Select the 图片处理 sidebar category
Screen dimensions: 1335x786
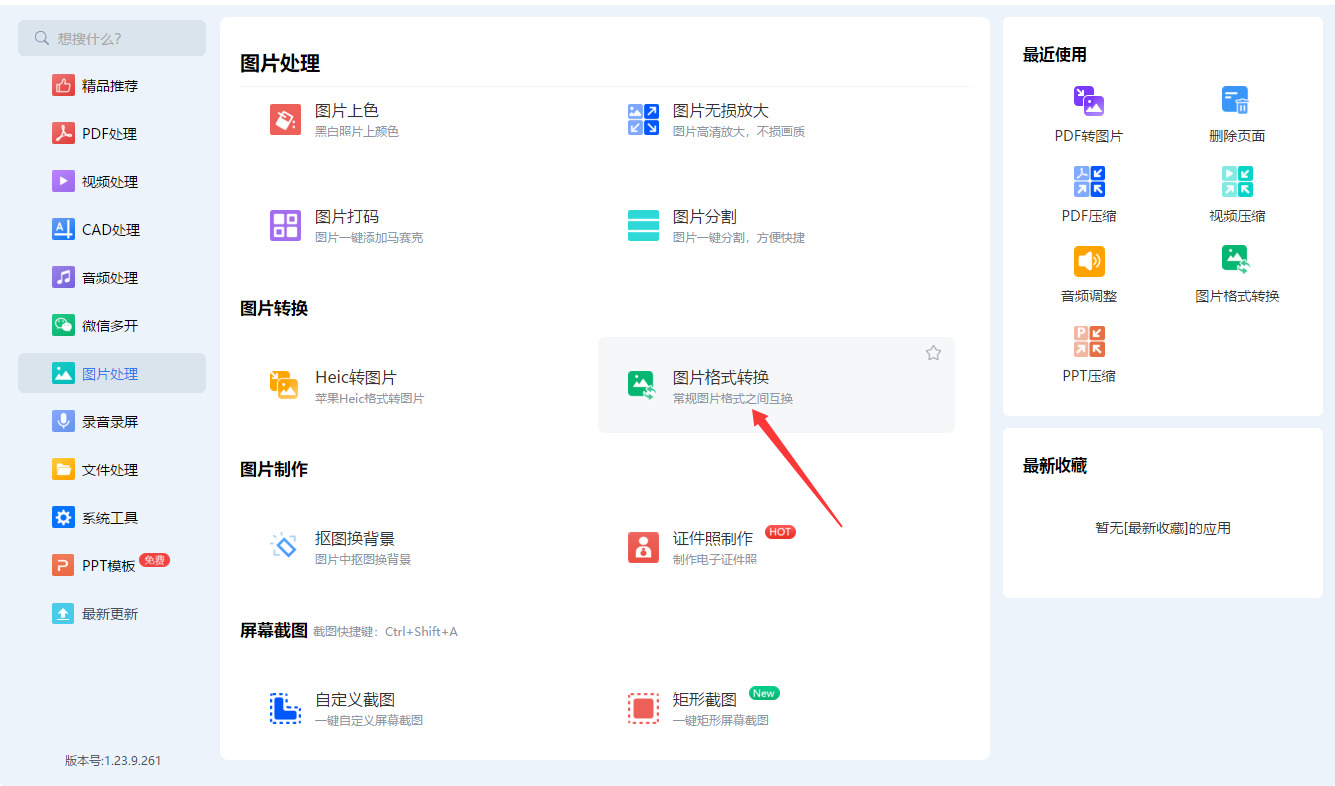pos(112,374)
